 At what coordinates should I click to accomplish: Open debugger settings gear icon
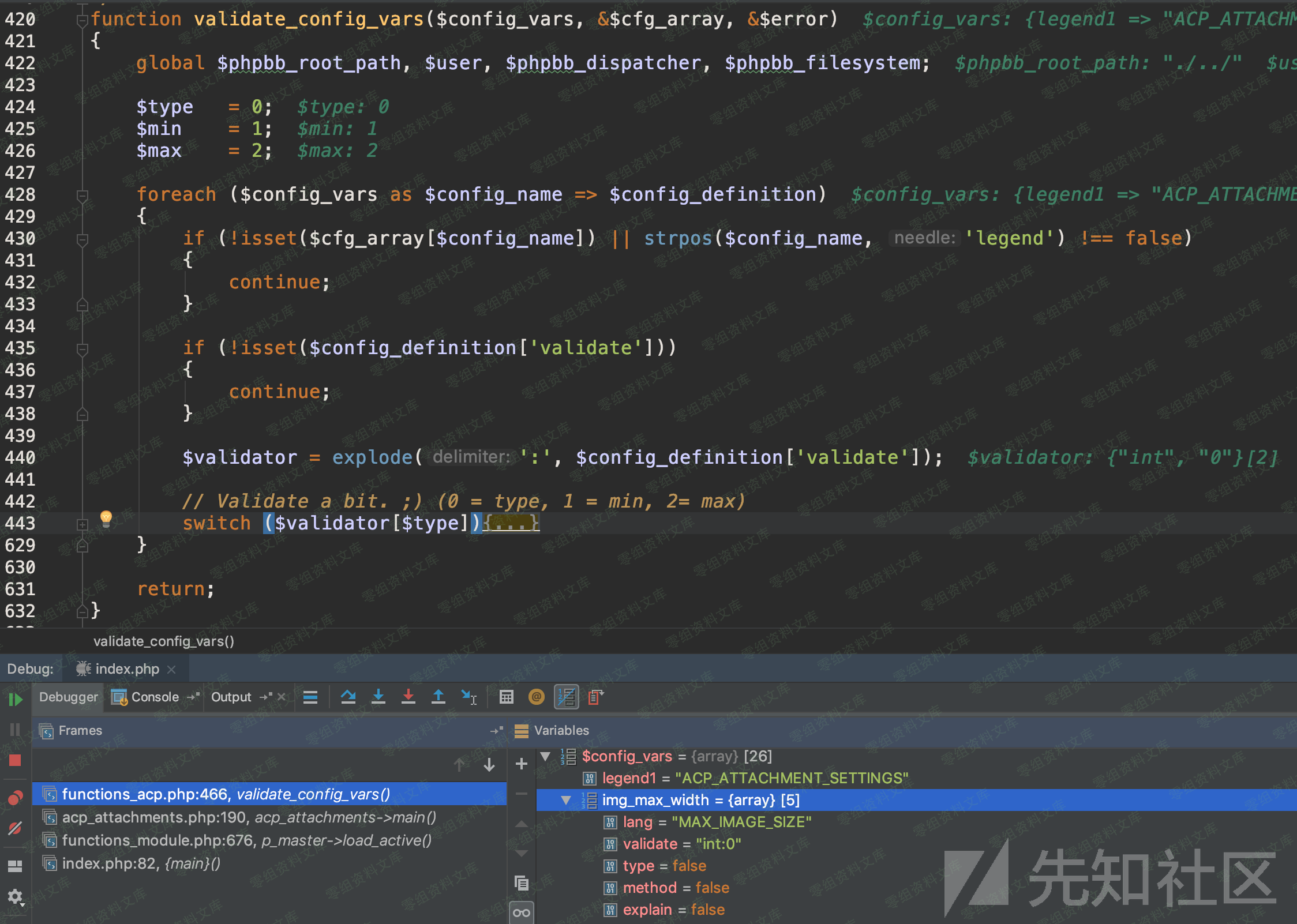click(16, 896)
